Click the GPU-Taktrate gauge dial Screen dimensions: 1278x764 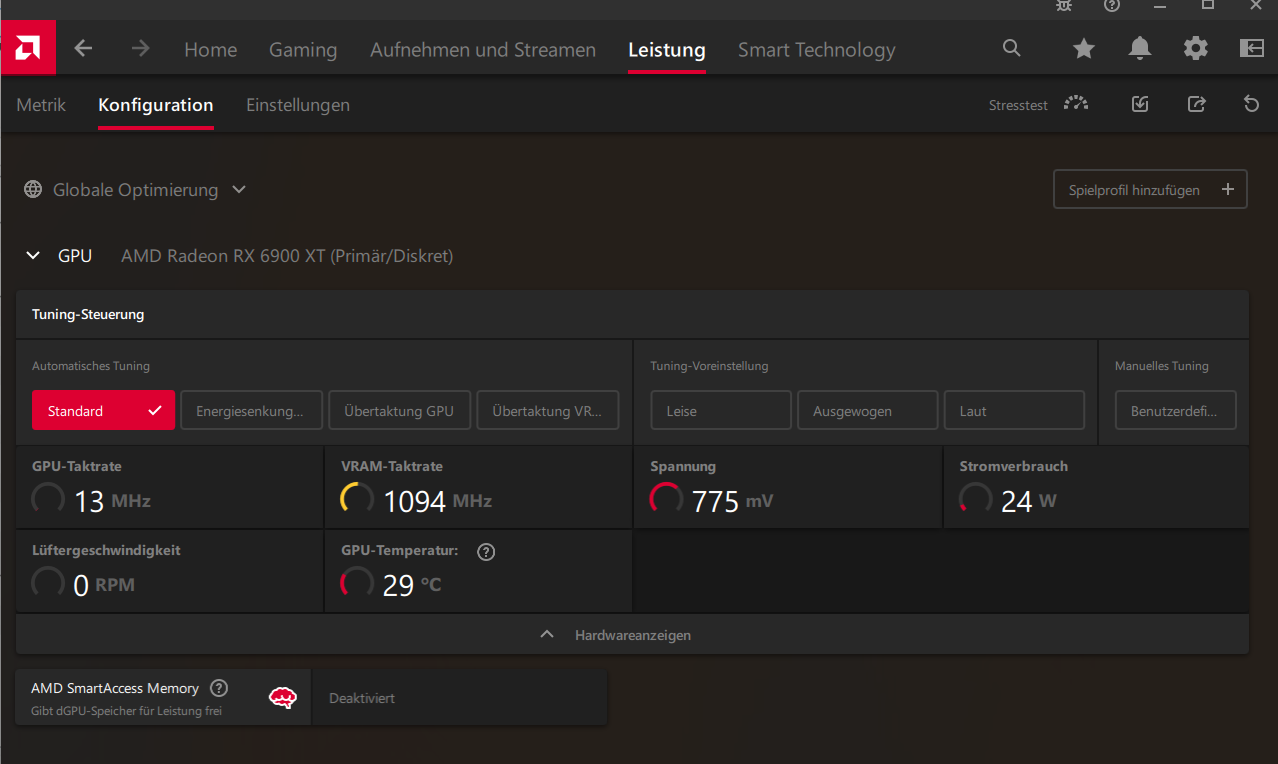click(48, 499)
